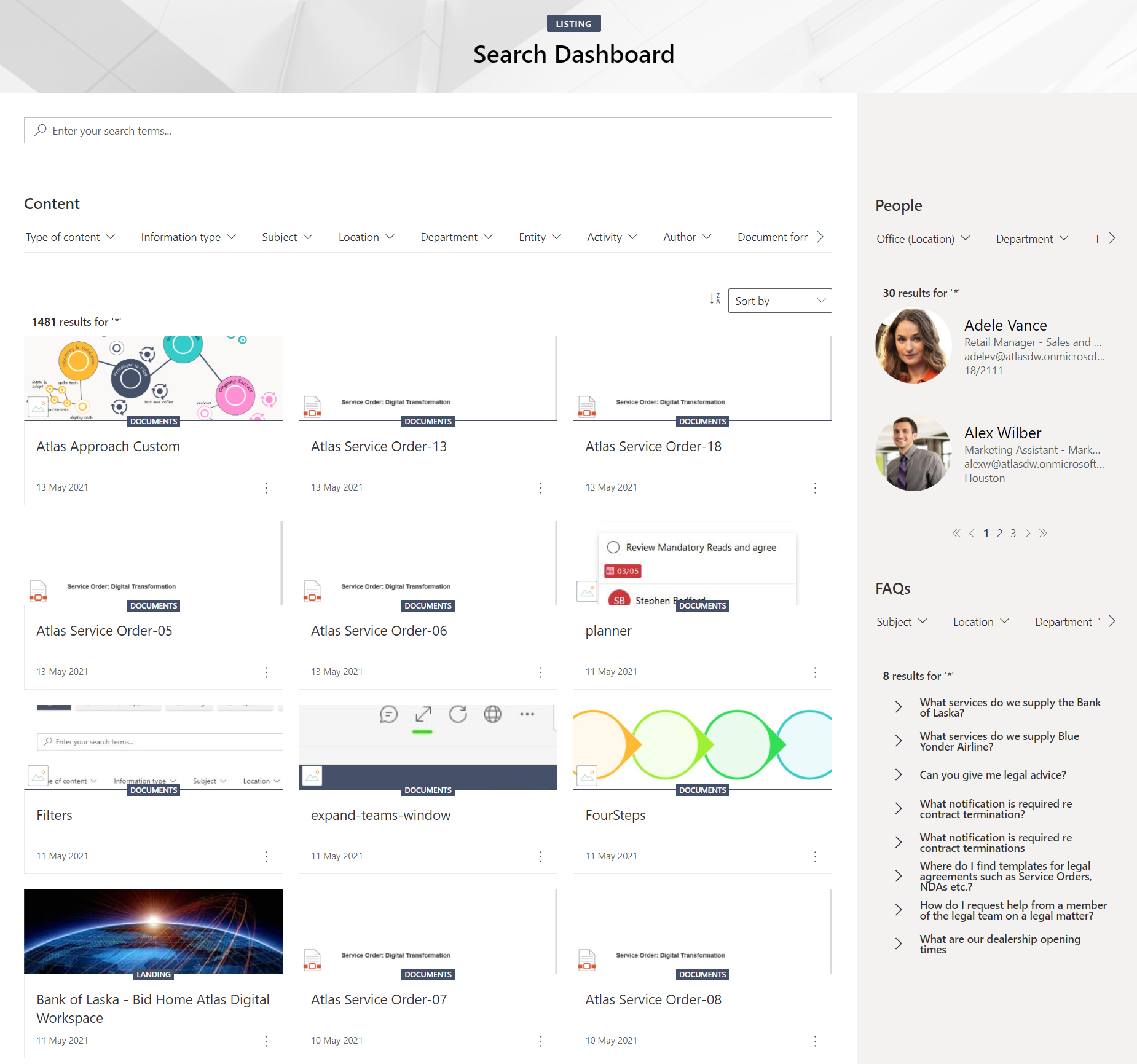Click the search terms input box

pos(428,131)
